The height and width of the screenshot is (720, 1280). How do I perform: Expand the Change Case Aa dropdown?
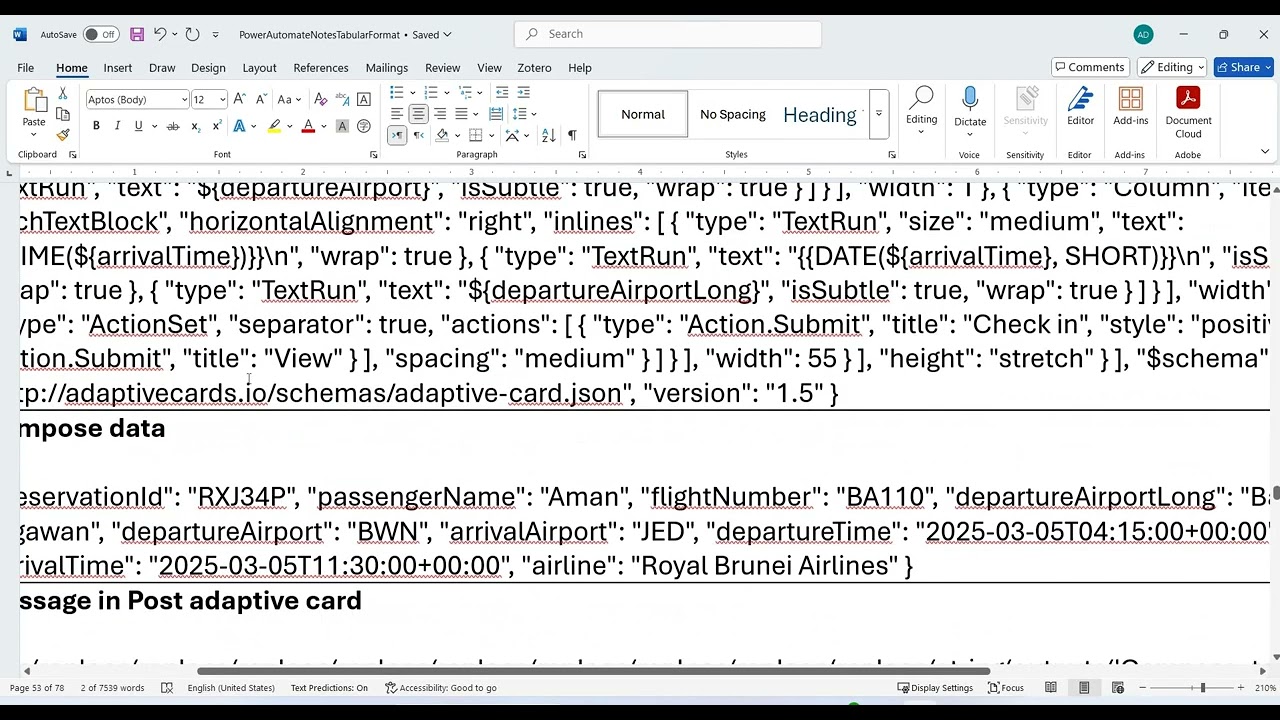299,99
